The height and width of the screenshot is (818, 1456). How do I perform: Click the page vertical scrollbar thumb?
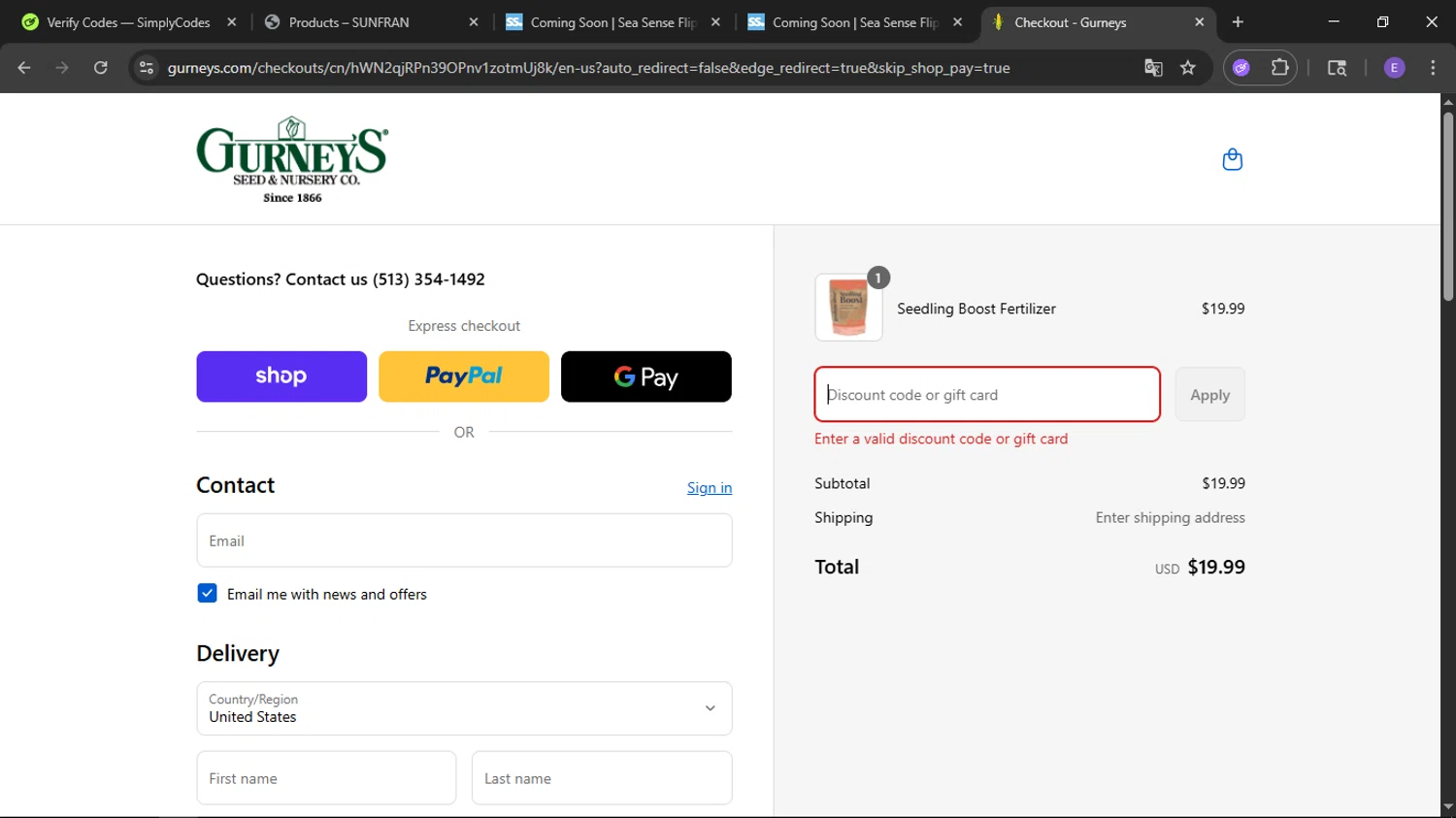click(1448, 207)
